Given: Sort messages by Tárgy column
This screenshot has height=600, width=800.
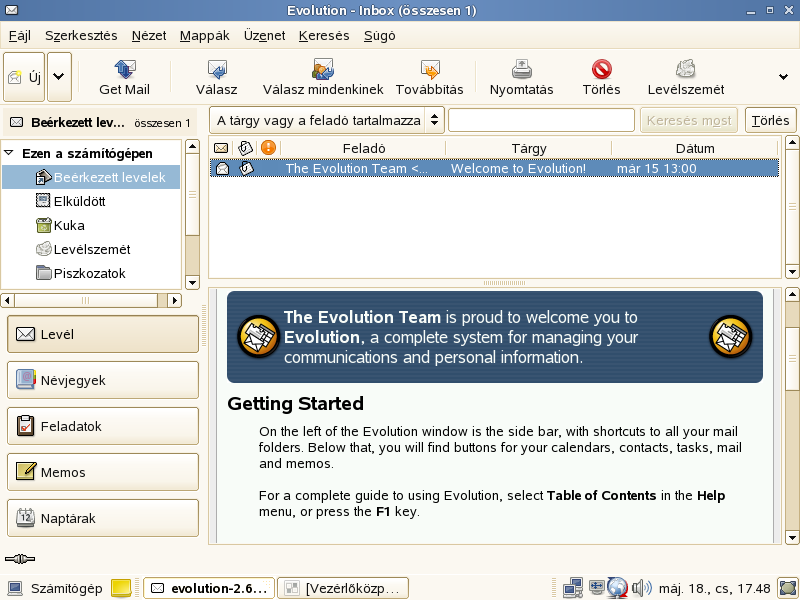Looking at the screenshot, I should coord(529,148).
